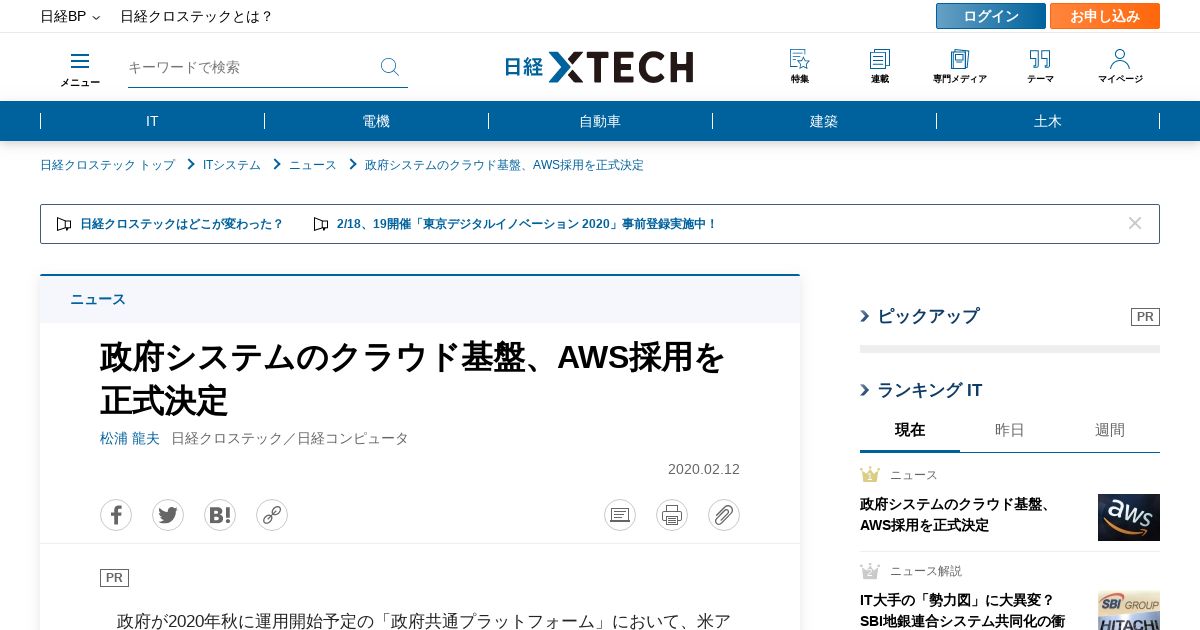1200x630 pixels.
Task: Click the お申し込み button
Action: (x=1105, y=16)
